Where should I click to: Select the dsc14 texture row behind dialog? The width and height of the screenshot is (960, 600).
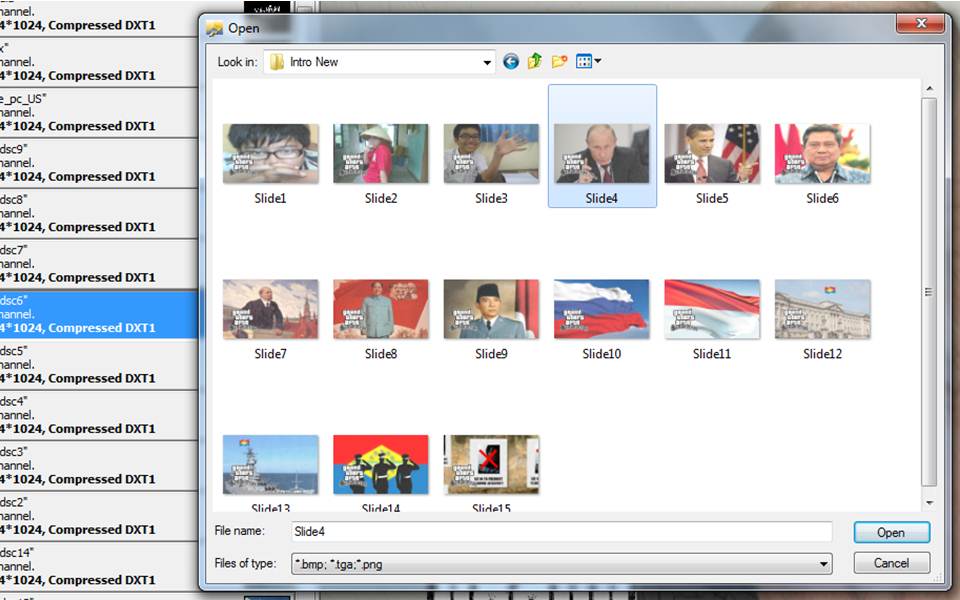coord(98,566)
